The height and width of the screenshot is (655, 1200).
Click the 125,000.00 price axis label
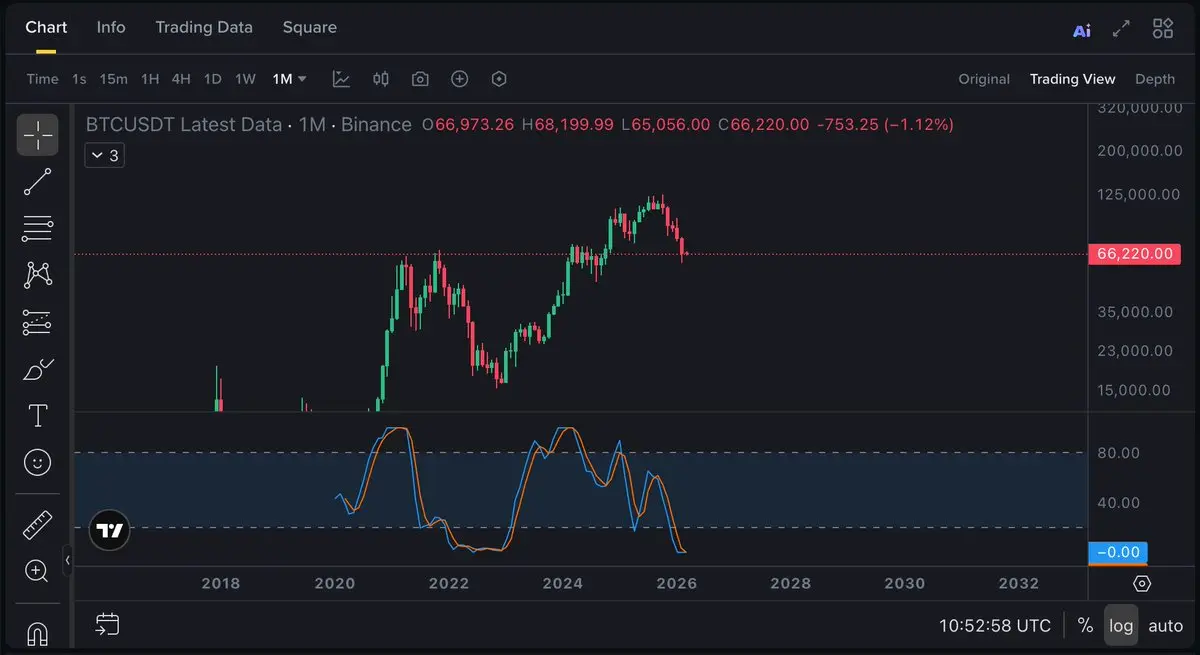(x=1138, y=194)
